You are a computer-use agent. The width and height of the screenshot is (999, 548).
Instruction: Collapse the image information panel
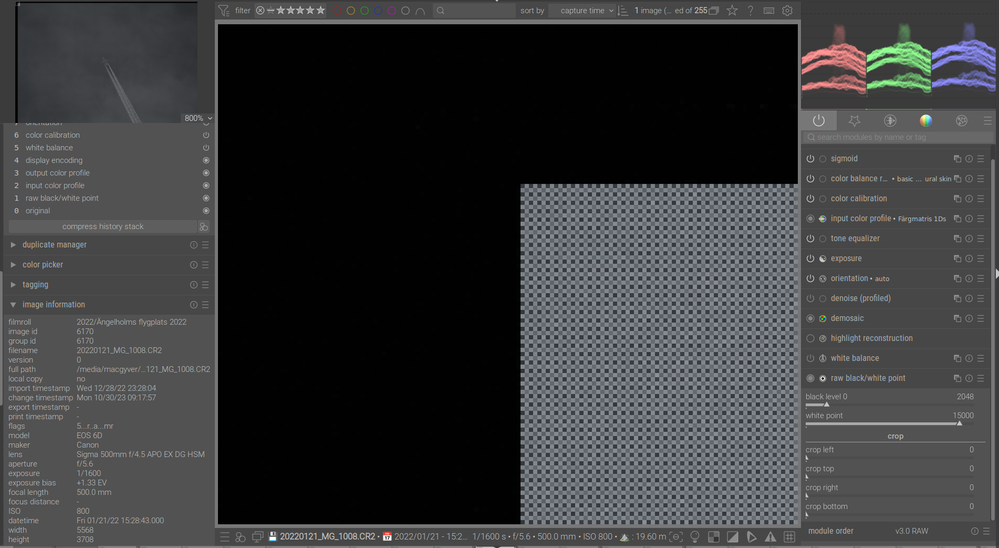click(54, 305)
